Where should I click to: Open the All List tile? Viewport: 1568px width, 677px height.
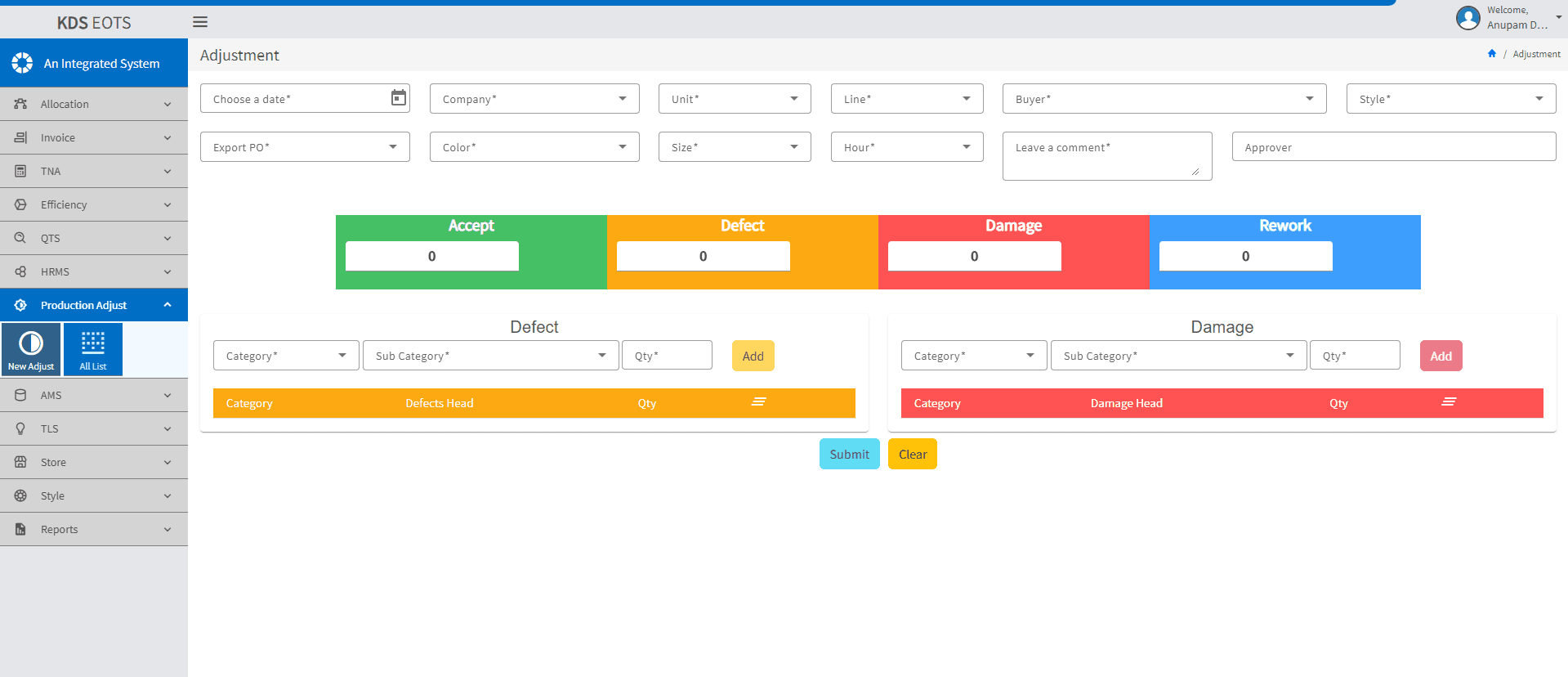click(x=93, y=349)
